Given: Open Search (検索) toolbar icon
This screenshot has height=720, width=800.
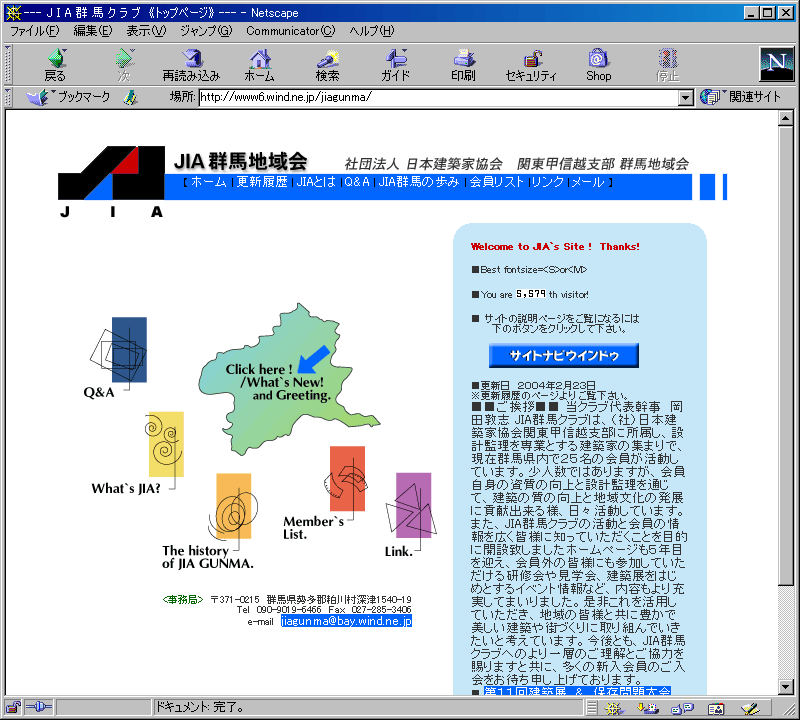Looking at the screenshot, I should point(328,65).
